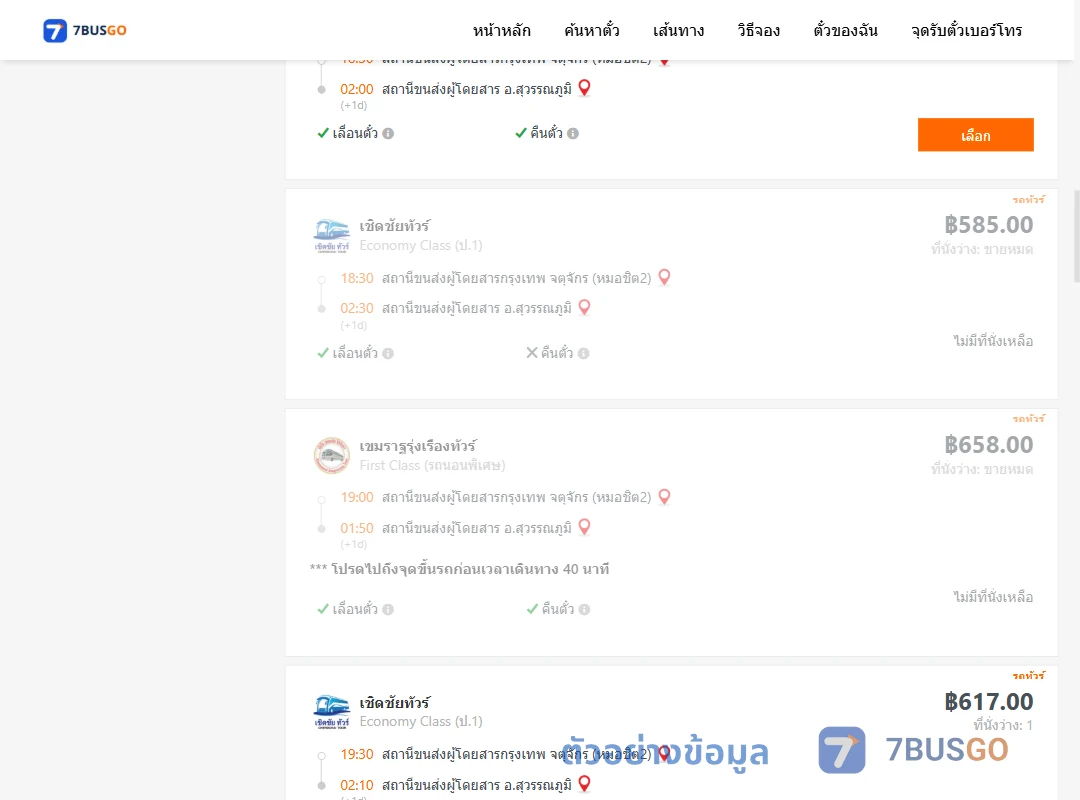Click Economy Class (ป.1) on ฿585.00 card
Screen dimensions: 1080x800
(x=421, y=245)
